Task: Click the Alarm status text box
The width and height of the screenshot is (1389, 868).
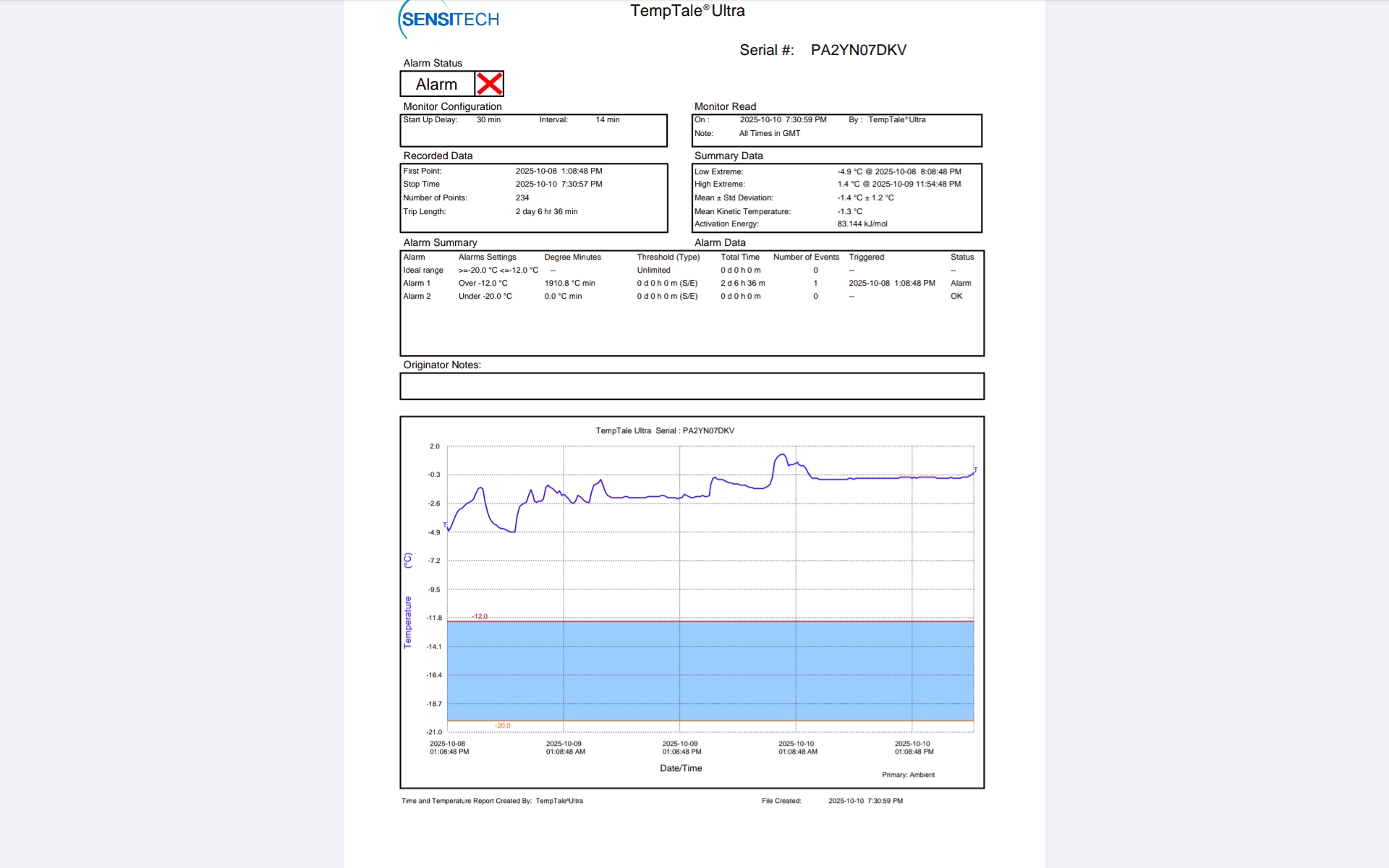Action: pos(437,84)
